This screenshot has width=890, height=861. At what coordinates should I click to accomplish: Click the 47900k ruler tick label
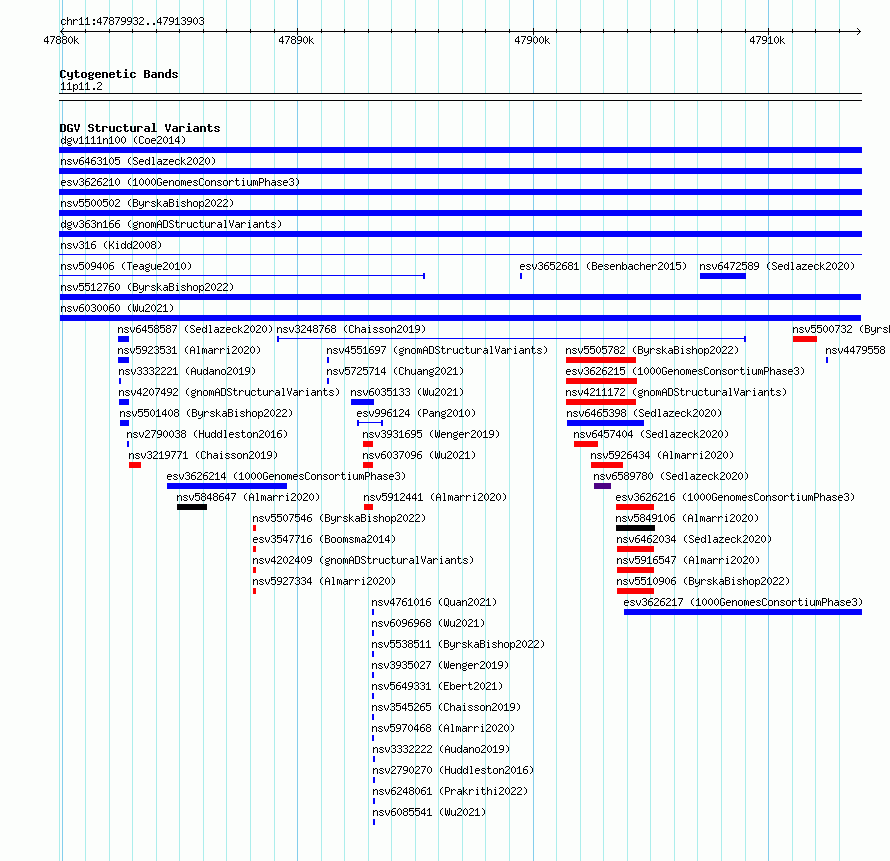tap(532, 40)
